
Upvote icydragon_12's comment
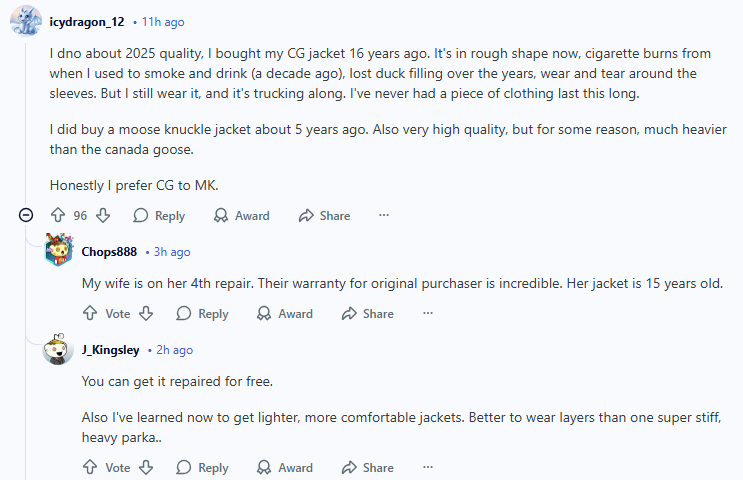click(58, 216)
